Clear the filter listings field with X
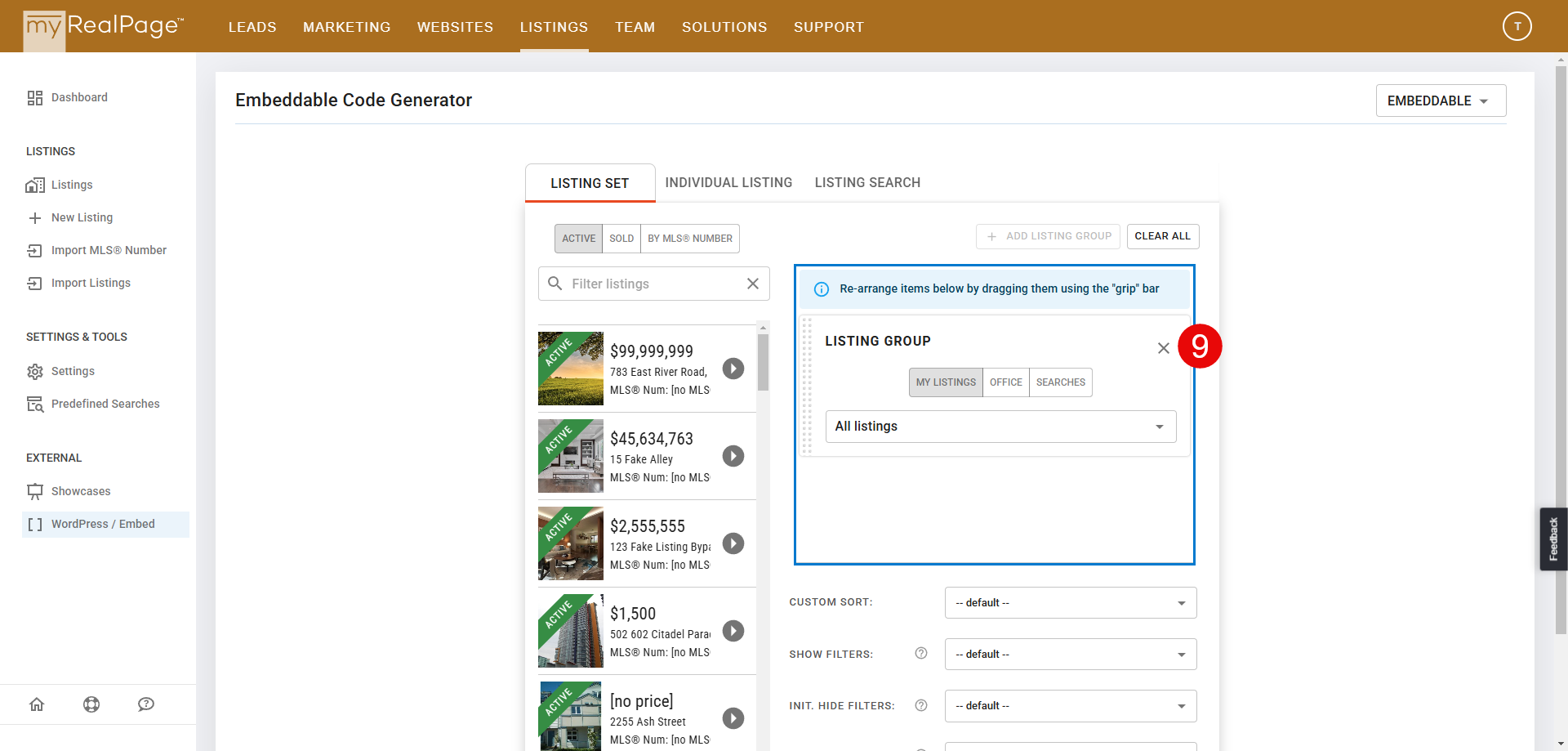 click(x=753, y=284)
